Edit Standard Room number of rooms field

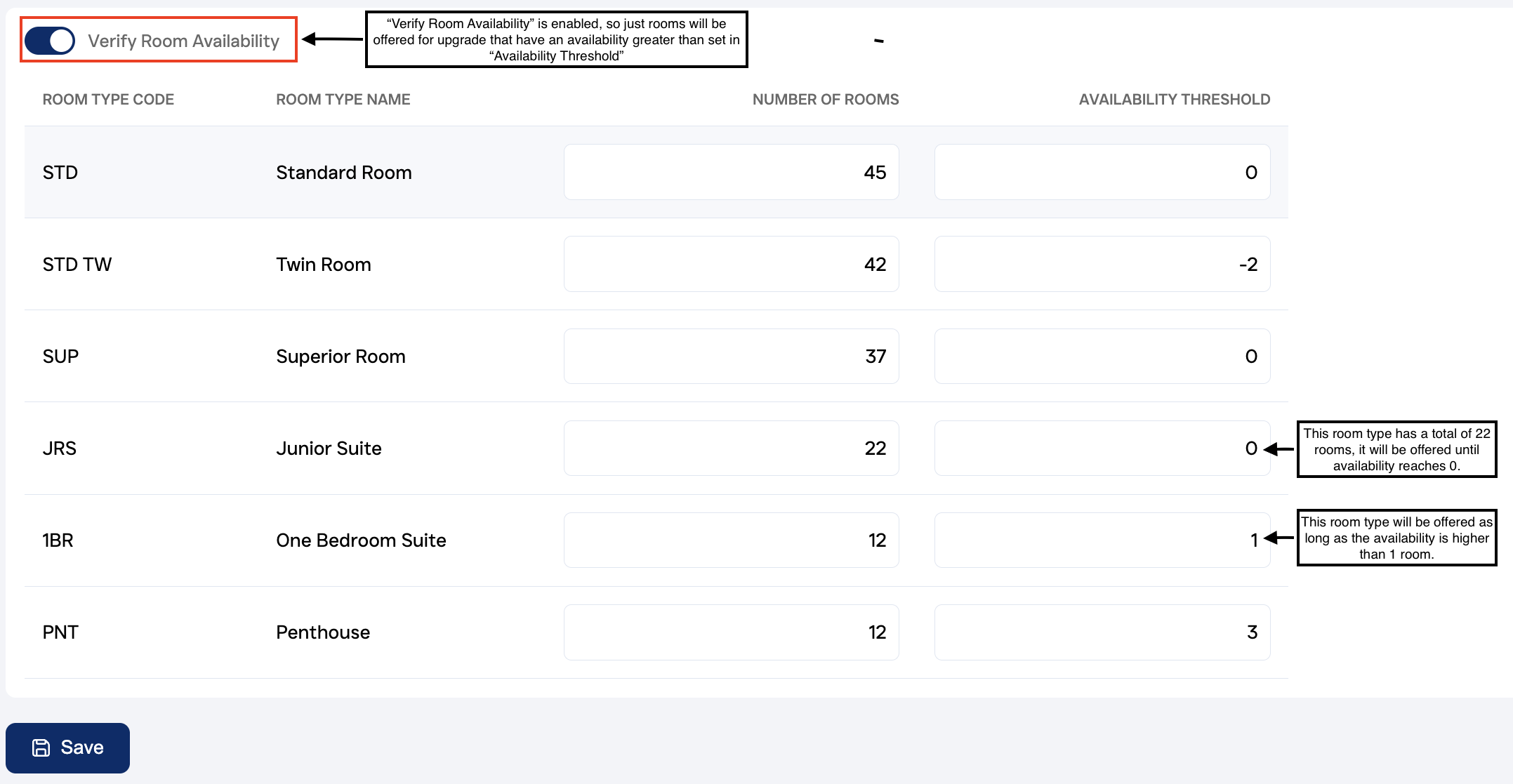pos(730,172)
